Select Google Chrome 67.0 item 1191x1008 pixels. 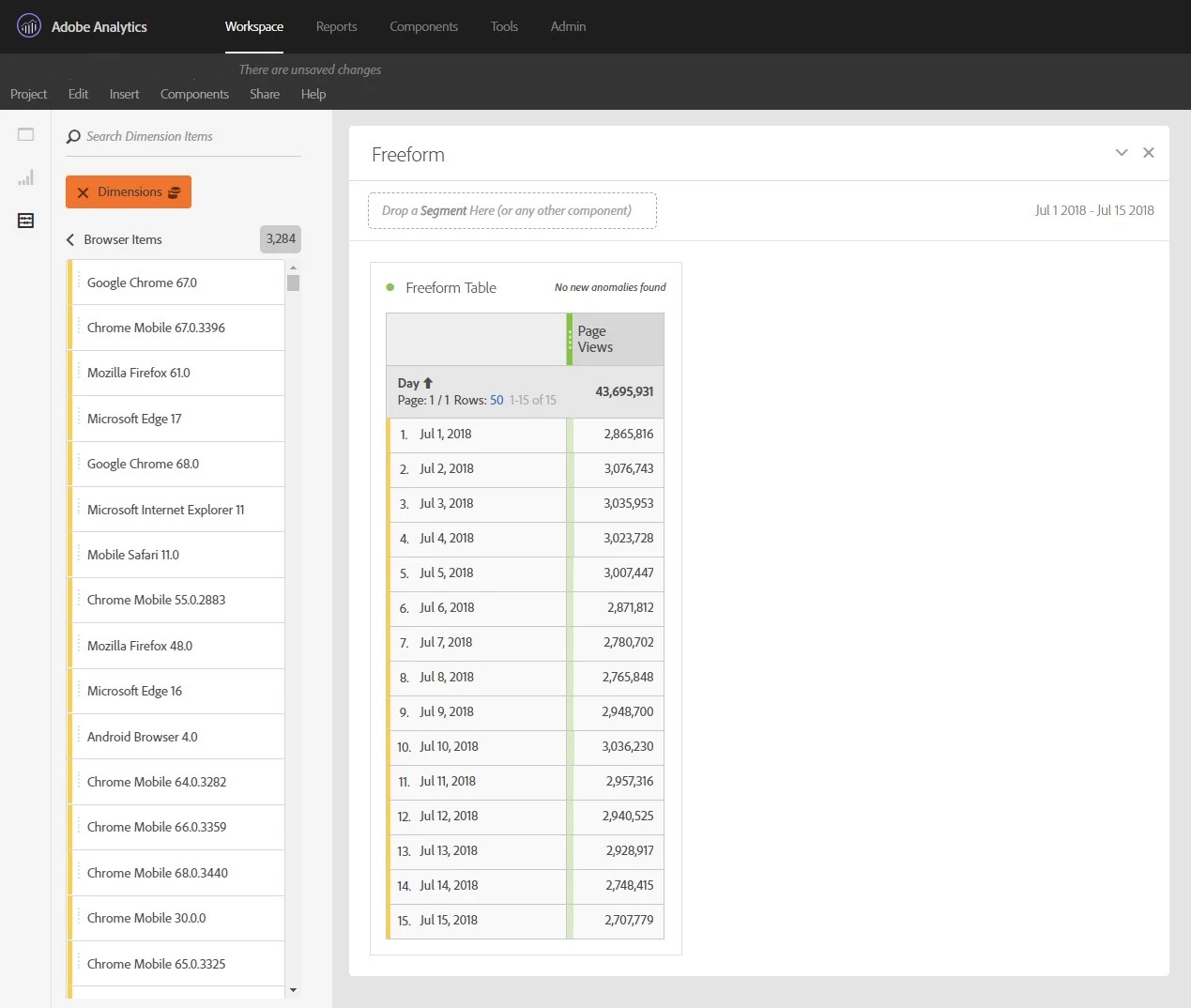[176, 283]
